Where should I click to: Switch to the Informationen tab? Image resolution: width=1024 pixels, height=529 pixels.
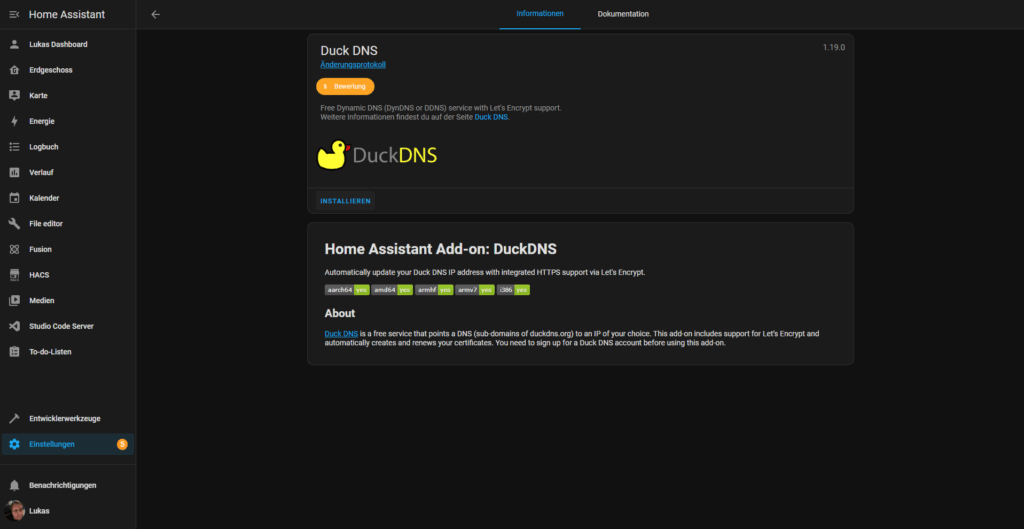point(540,14)
